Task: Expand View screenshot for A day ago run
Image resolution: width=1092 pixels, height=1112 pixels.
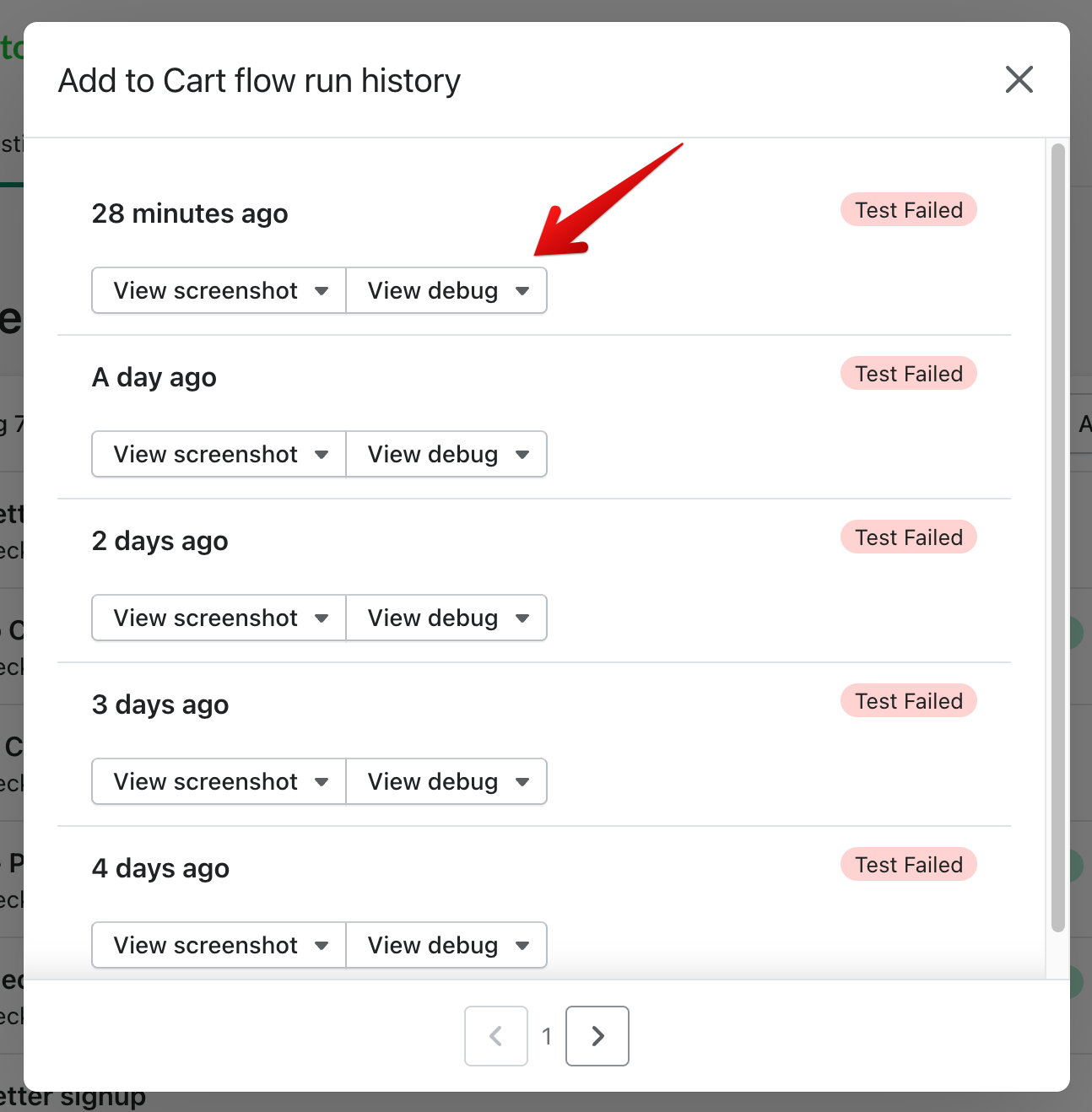Action: (219, 455)
